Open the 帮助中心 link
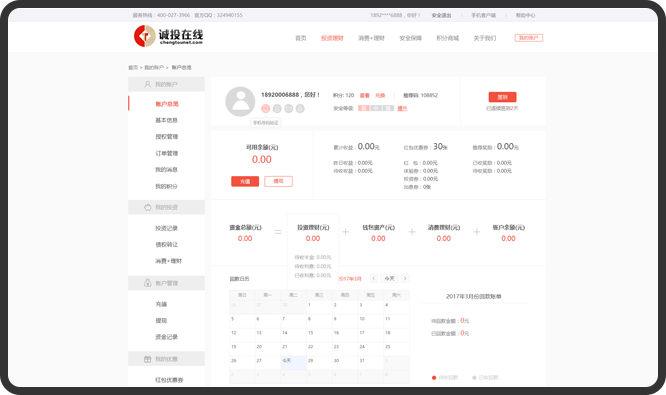 point(525,15)
